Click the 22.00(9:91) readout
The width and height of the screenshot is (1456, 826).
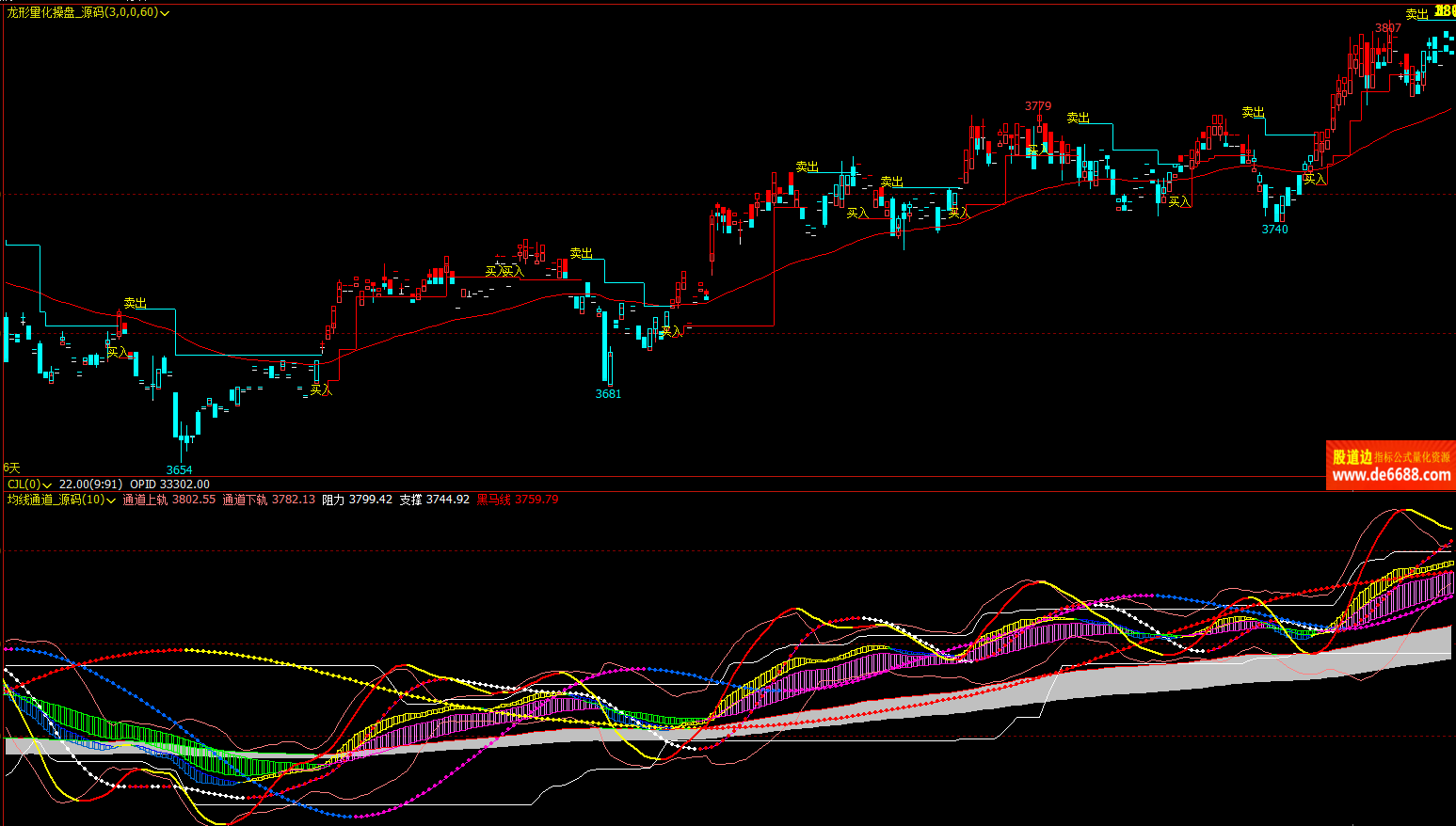(90, 484)
